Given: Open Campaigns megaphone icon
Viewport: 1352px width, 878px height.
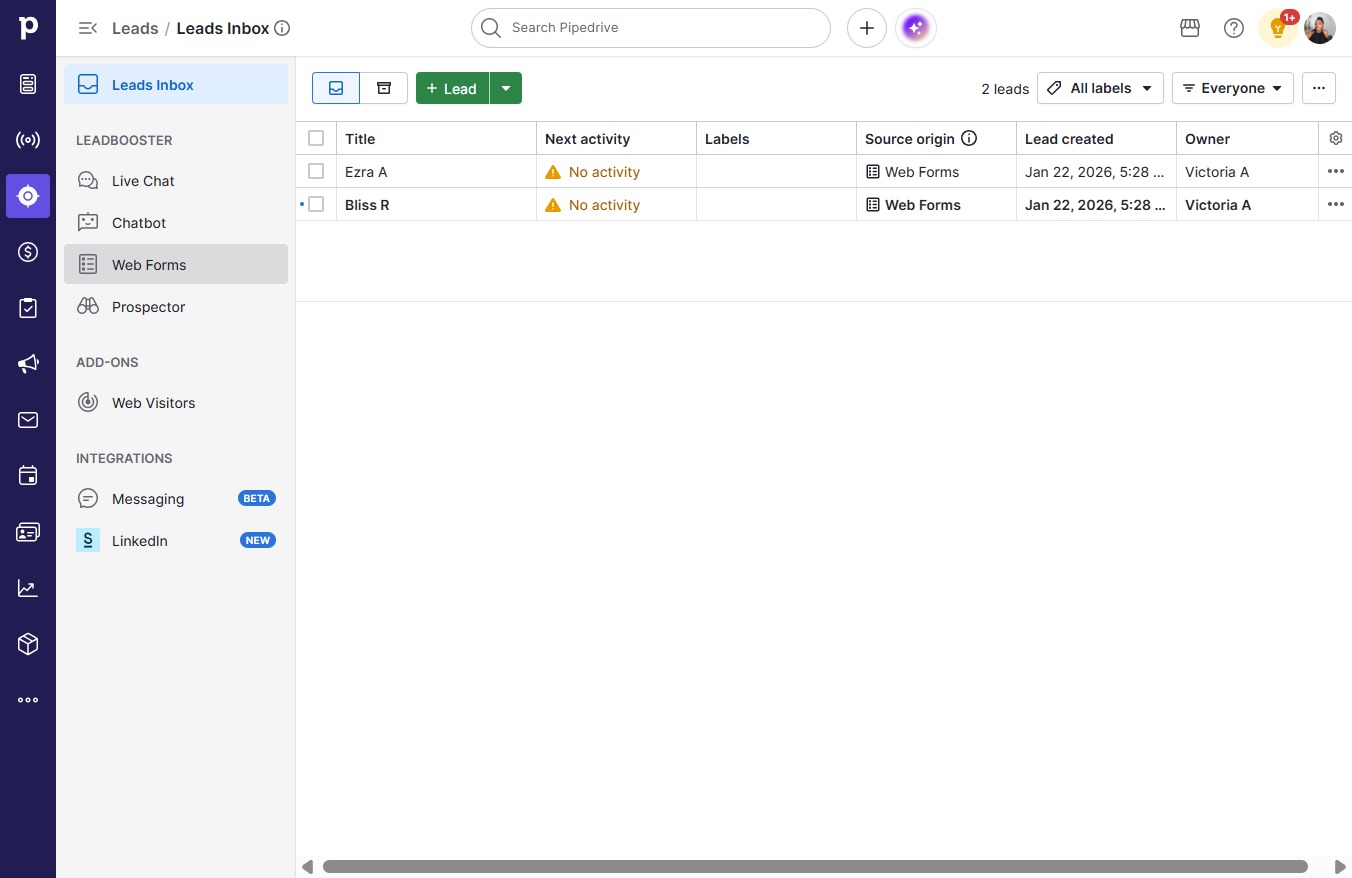Looking at the screenshot, I should pyautogui.click(x=28, y=364).
